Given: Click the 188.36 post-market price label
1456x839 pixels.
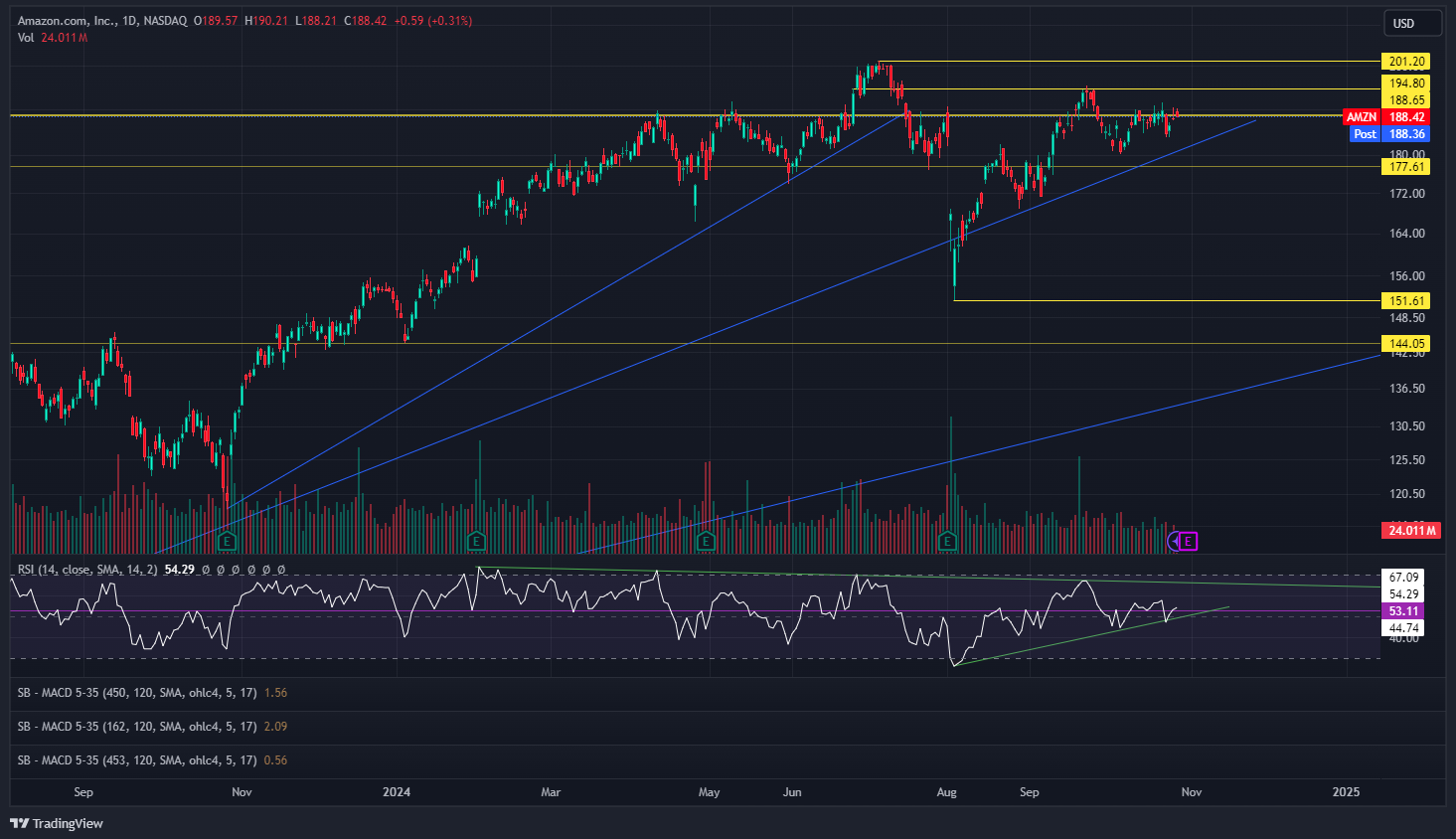Looking at the screenshot, I should coord(1406,134).
